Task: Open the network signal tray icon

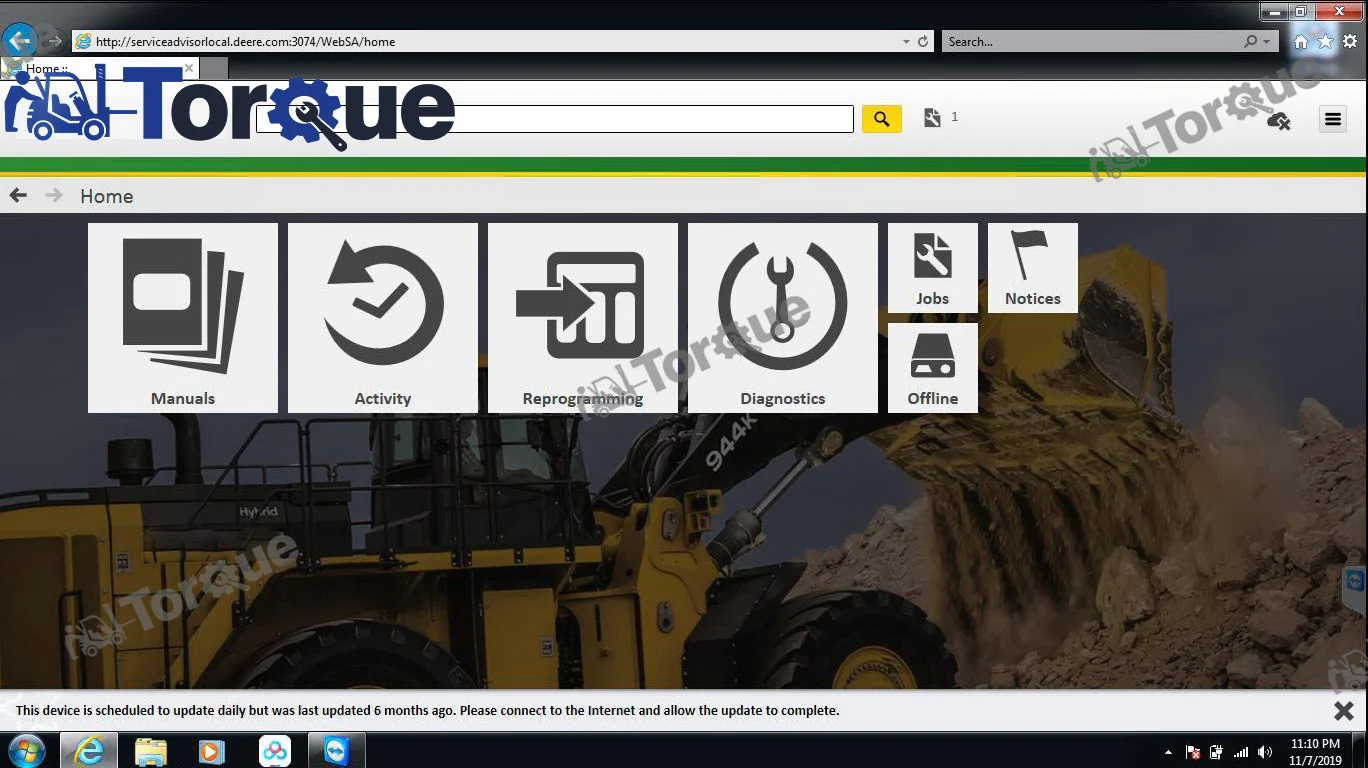Action: tap(1241, 752)
